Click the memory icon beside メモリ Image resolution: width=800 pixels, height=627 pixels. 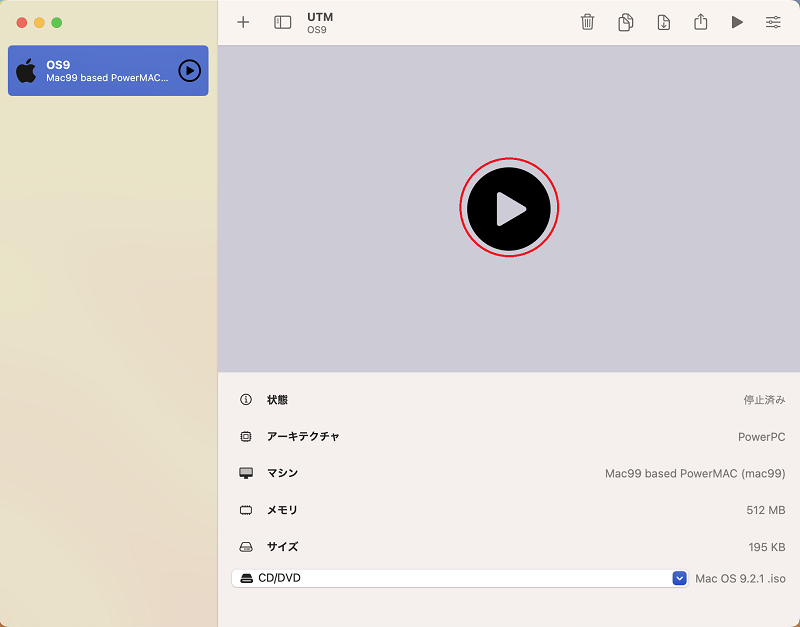(x=246, y=510)
